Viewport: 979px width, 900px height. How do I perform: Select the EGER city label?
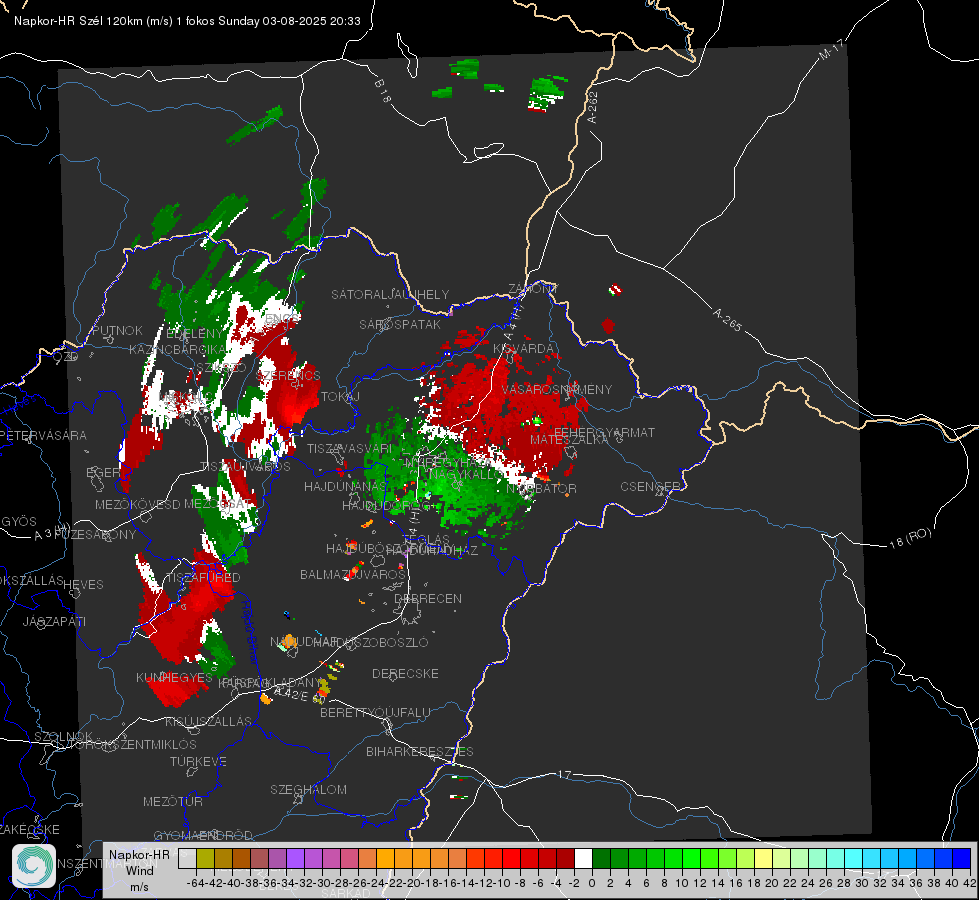click(102, 472)
